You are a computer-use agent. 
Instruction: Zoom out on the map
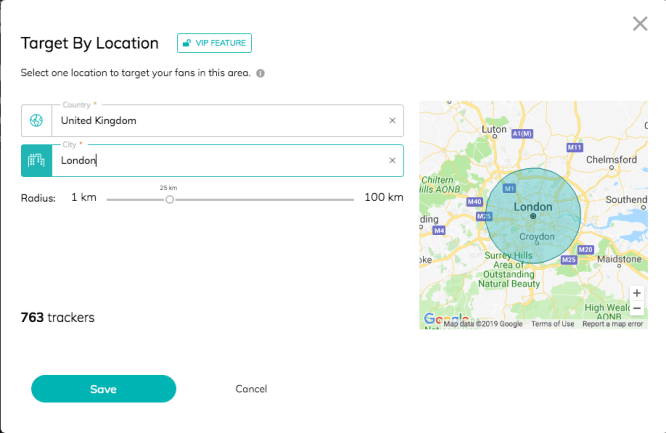pyautogui.click(x=637, y=309)
